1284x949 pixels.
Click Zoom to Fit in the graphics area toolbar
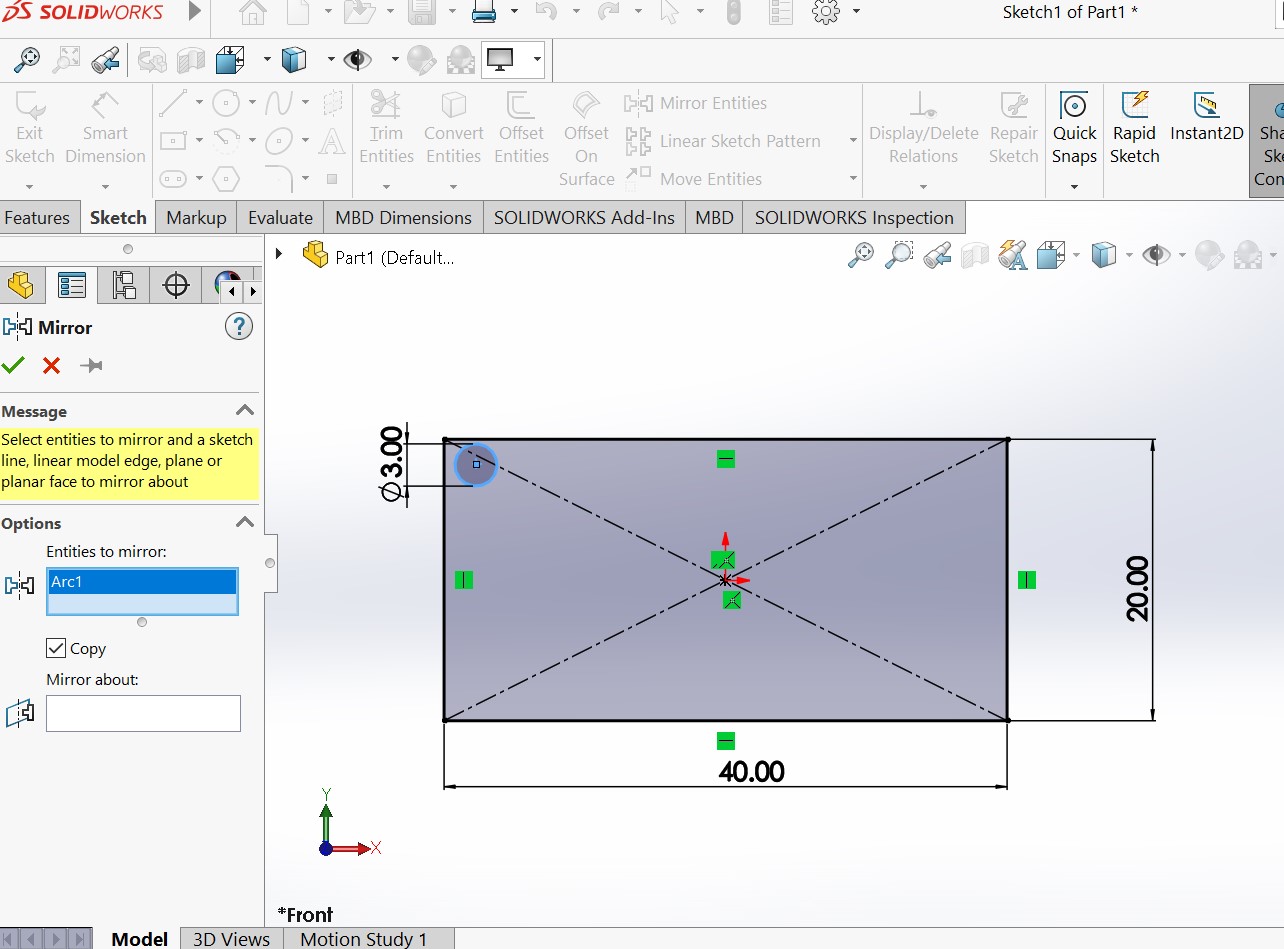coord(860,256)
